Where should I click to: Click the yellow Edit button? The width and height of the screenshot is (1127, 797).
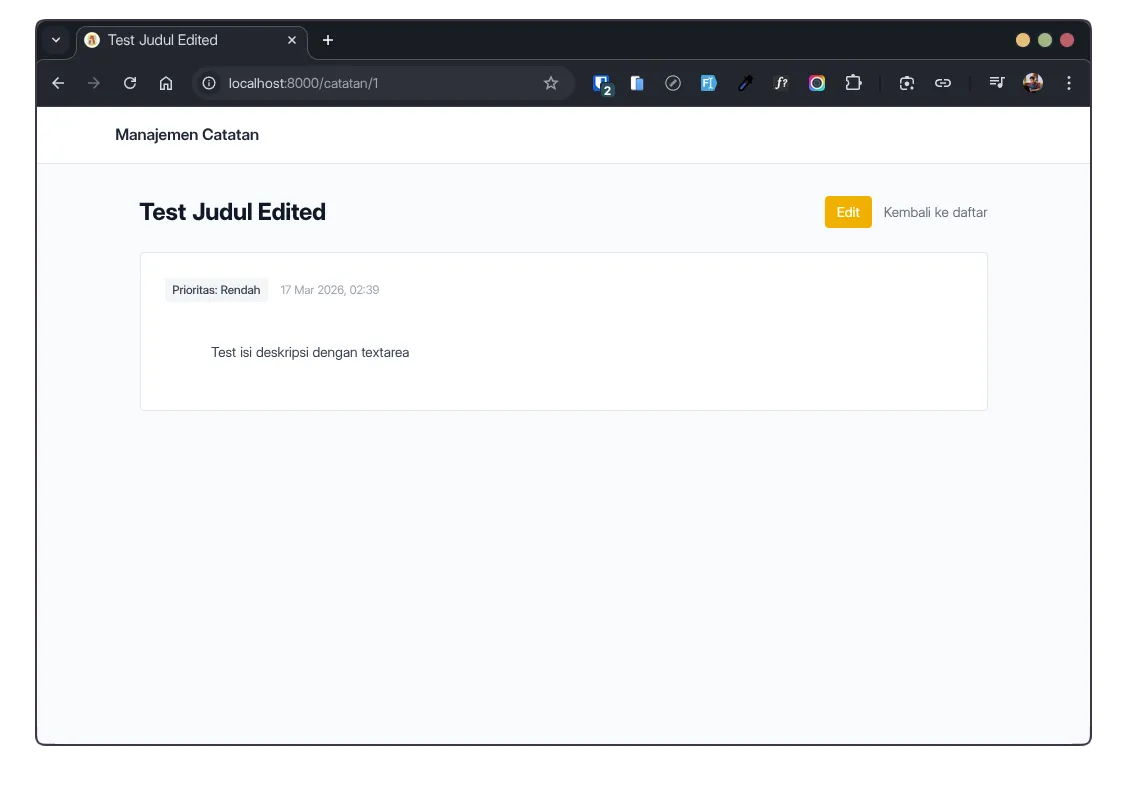pos(848,212)
